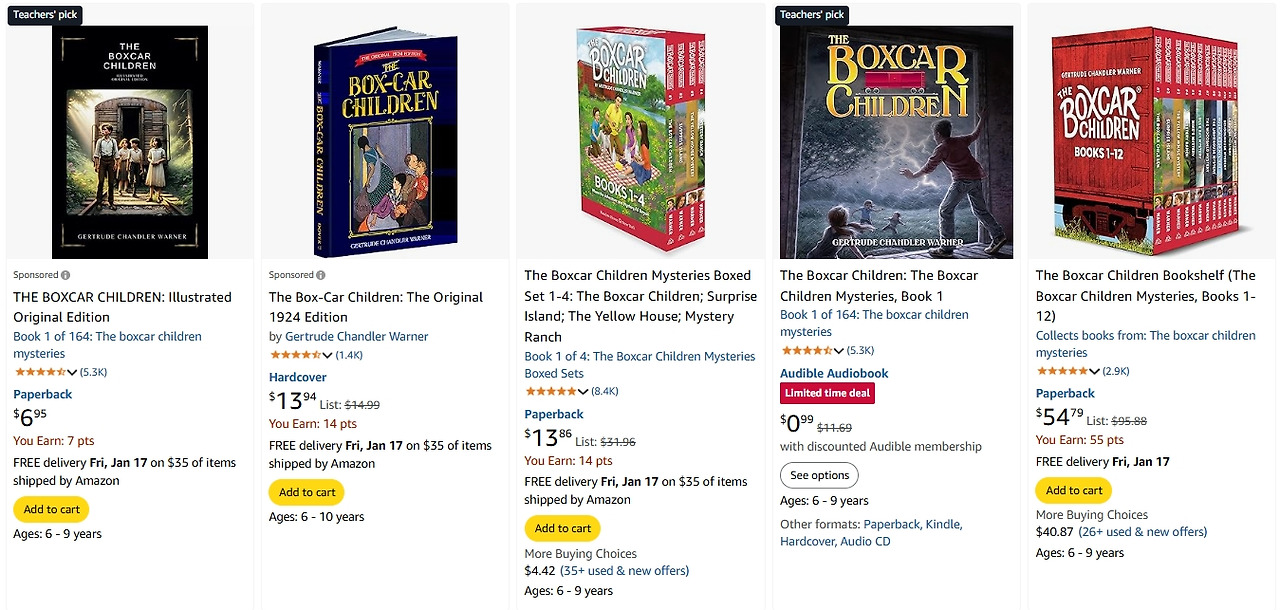Click See options for the audiobook

pyautogui.click(x=819, y=475)
